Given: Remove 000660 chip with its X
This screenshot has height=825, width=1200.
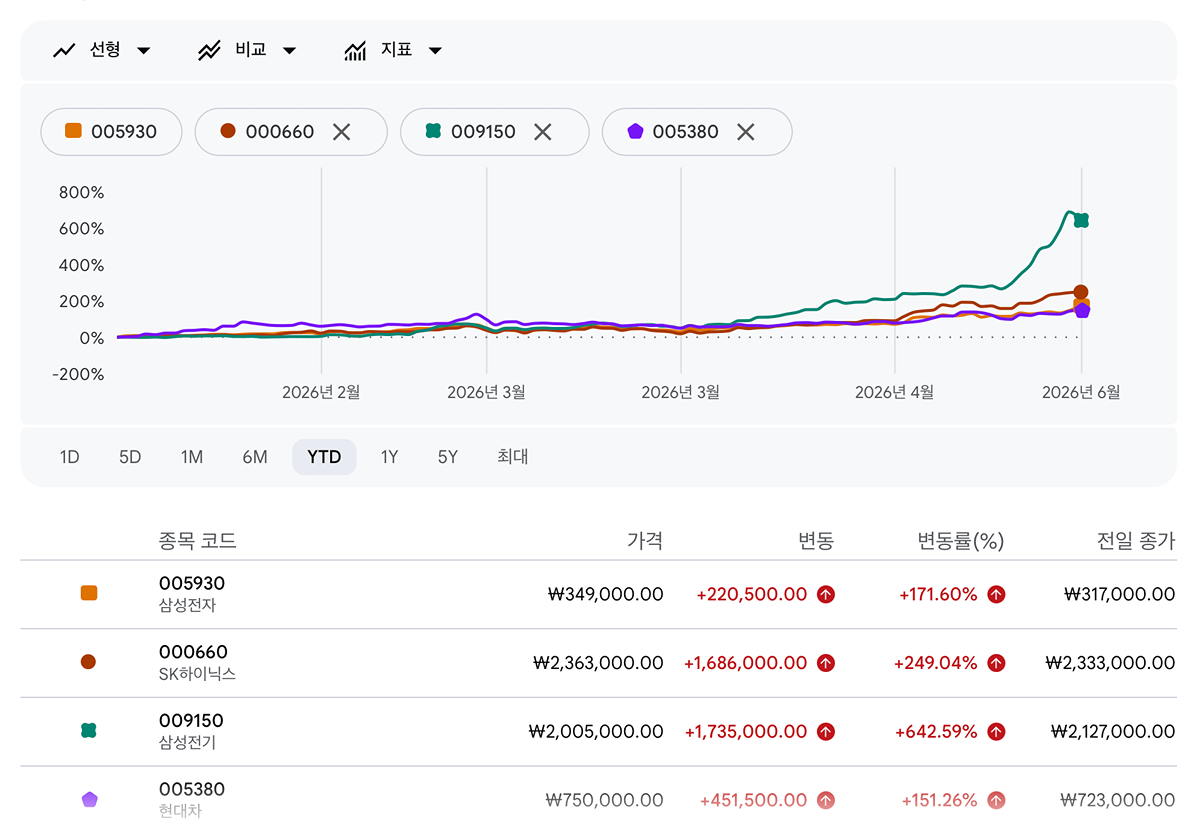Looking at the screenshot, I should point(341,132).
